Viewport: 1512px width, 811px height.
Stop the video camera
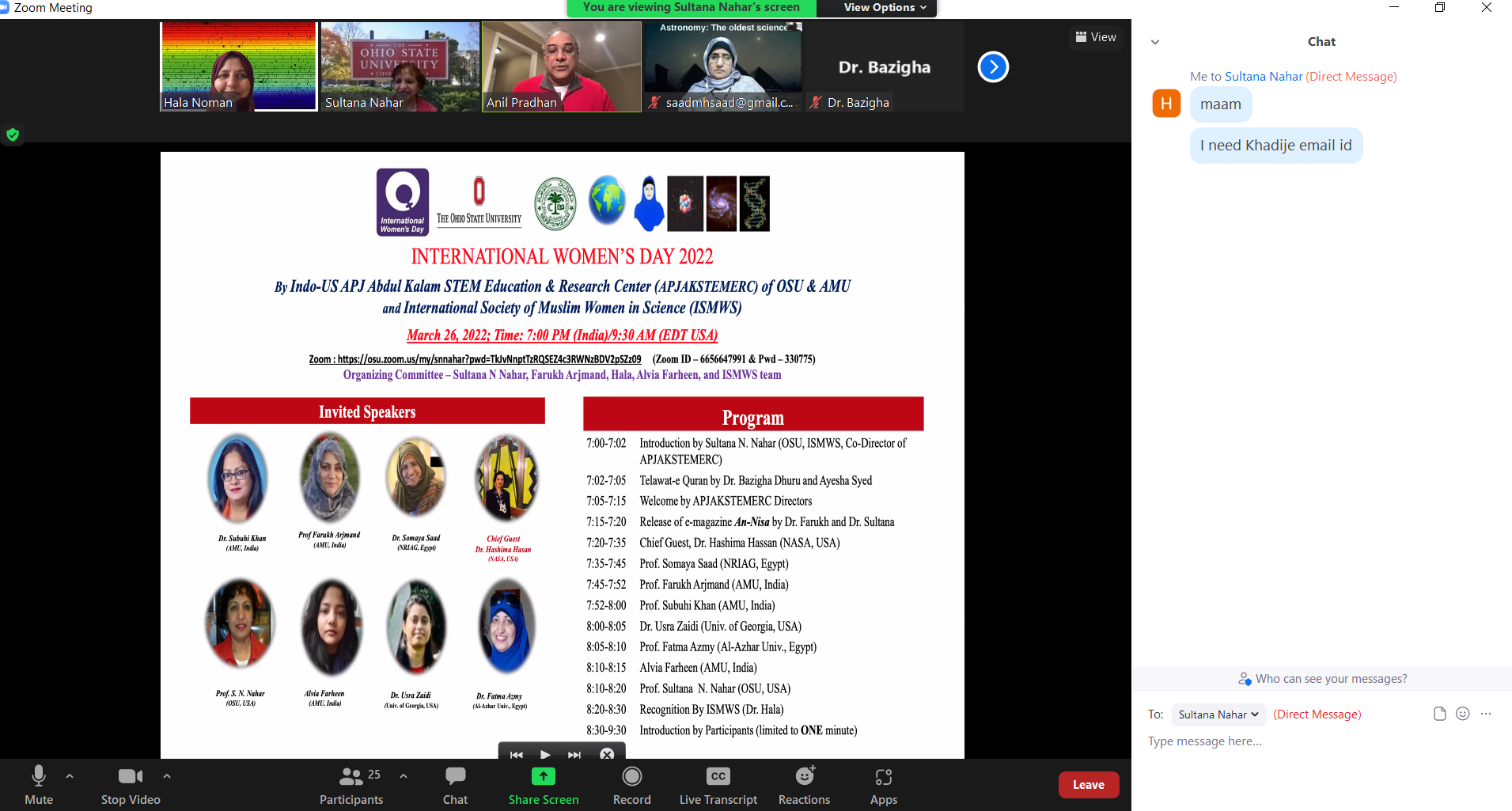131,785
